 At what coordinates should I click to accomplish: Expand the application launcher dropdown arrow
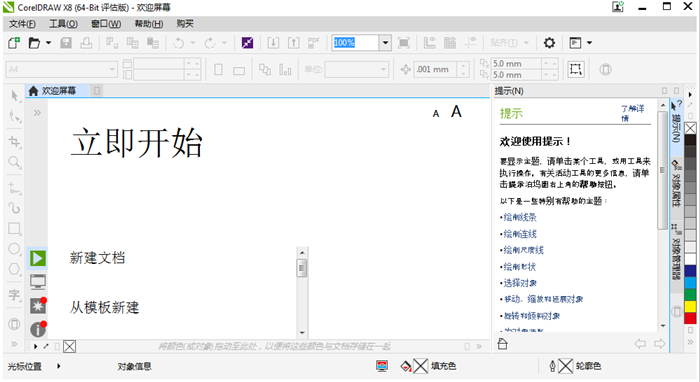[589, 43]
